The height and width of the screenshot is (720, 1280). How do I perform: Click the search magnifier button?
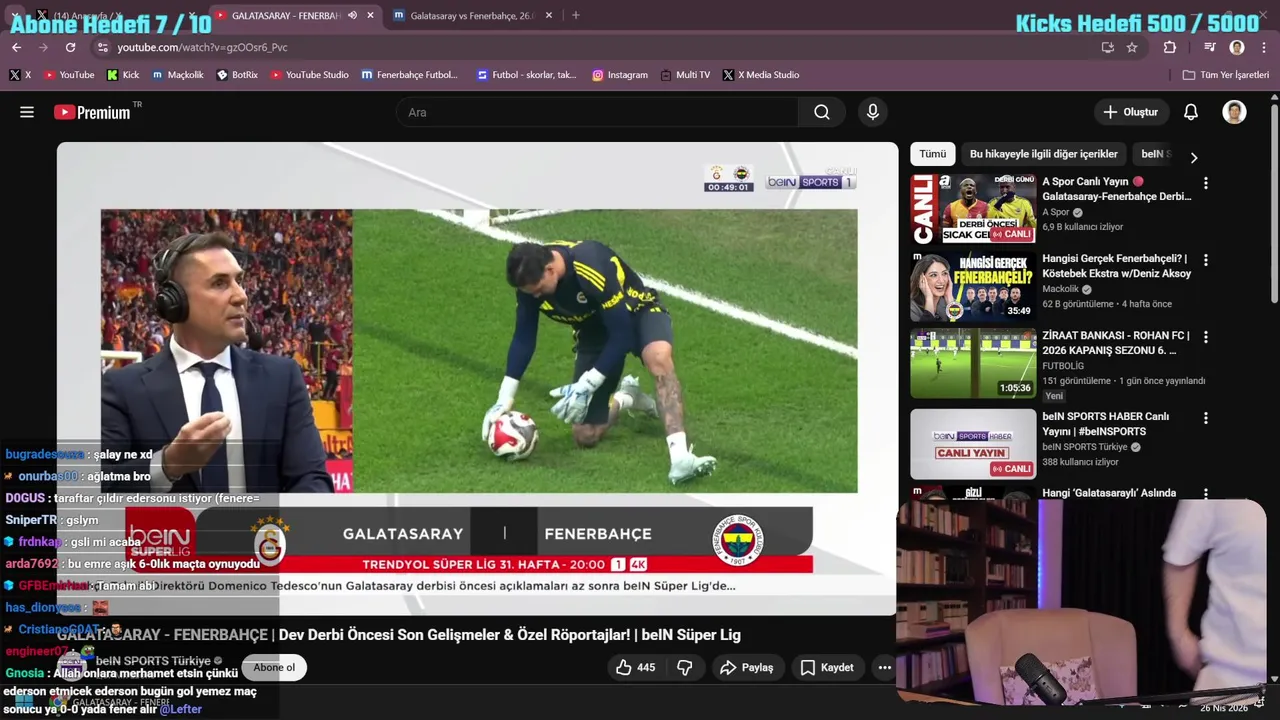tap(822, 112)
